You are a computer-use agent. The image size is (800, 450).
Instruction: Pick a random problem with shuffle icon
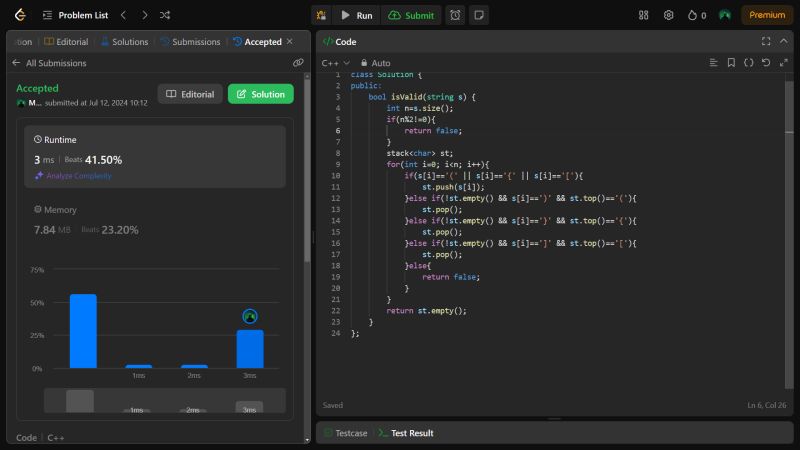click(165, 15)
